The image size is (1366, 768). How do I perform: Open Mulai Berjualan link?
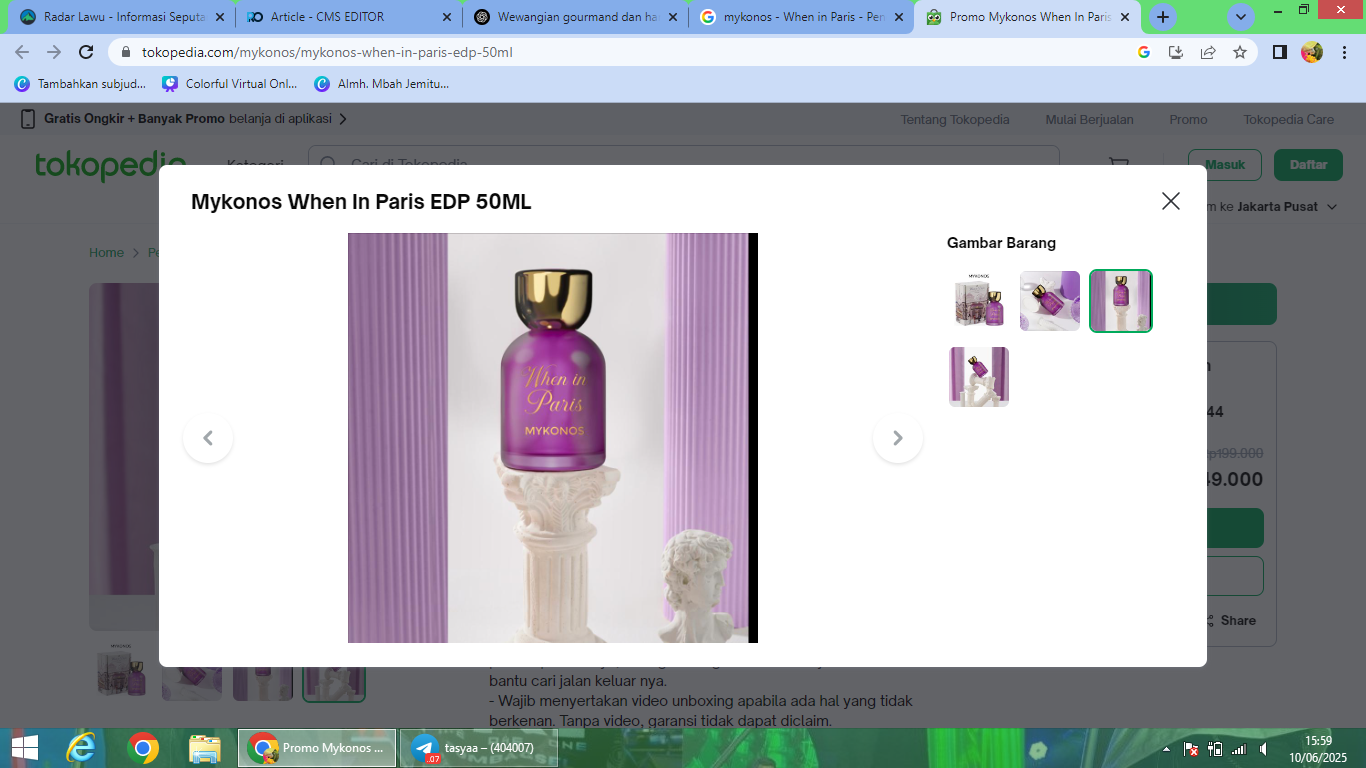tap(1089, 119)
